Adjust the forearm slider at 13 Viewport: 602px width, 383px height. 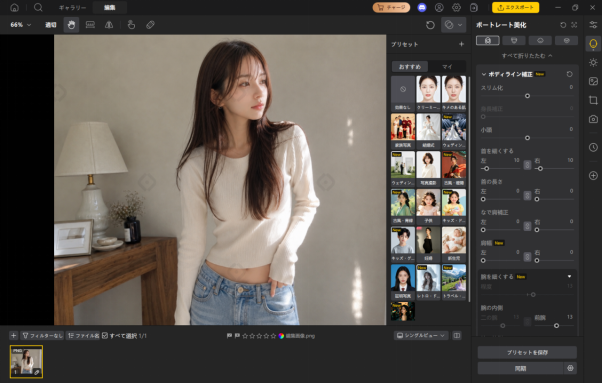point(556,325)
